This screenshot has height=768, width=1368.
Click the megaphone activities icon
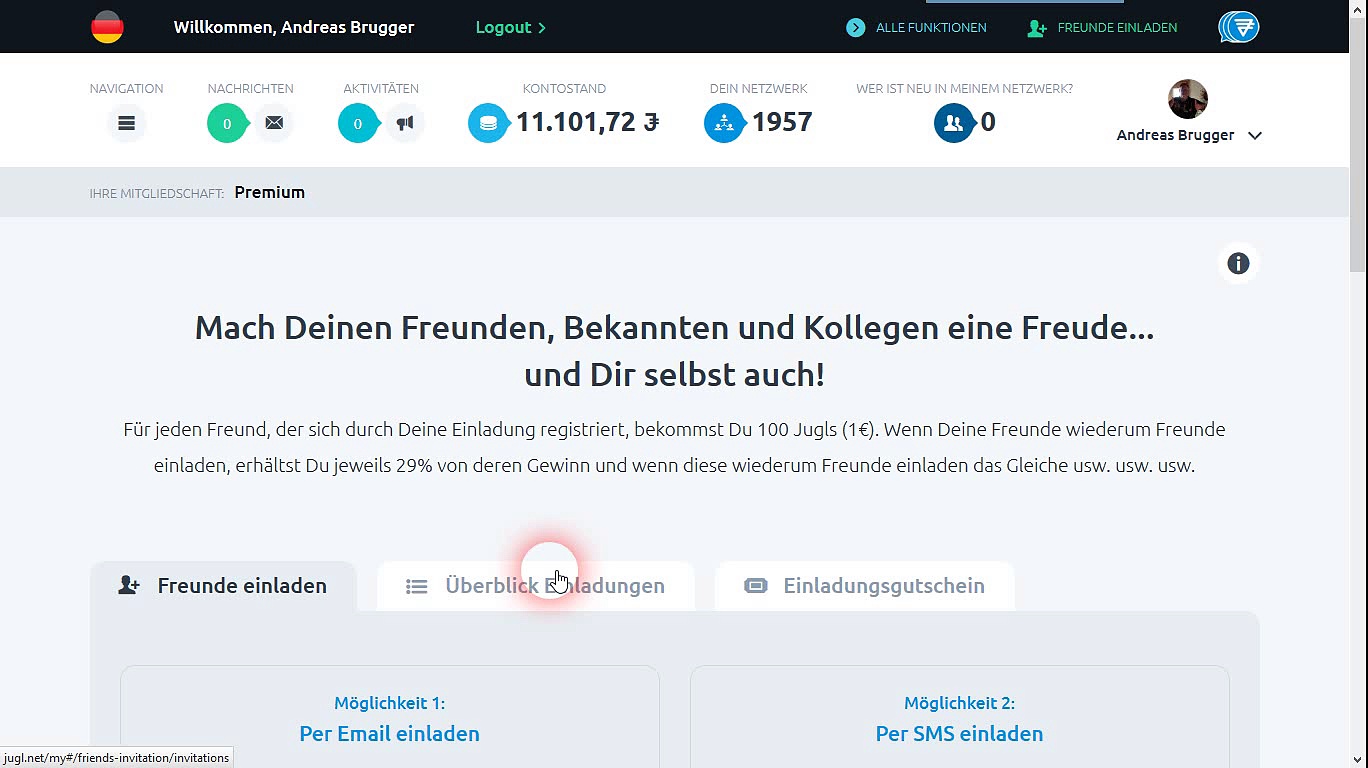tap(405, 123)
